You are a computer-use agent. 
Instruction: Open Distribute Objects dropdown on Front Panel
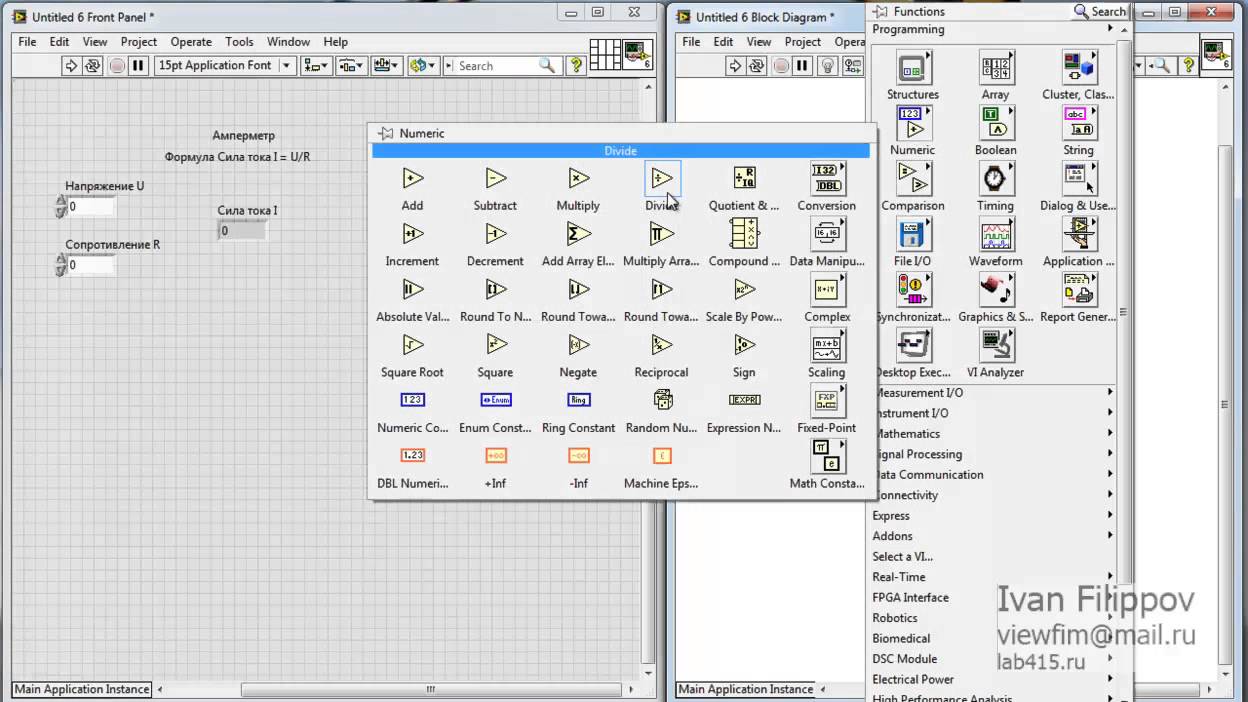click(351, 66)
